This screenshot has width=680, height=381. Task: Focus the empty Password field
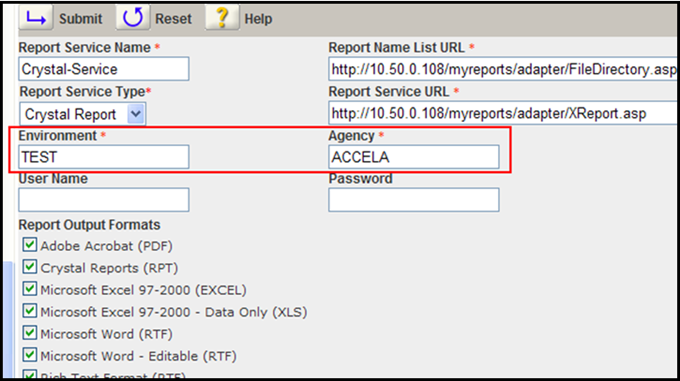[414, 200]
